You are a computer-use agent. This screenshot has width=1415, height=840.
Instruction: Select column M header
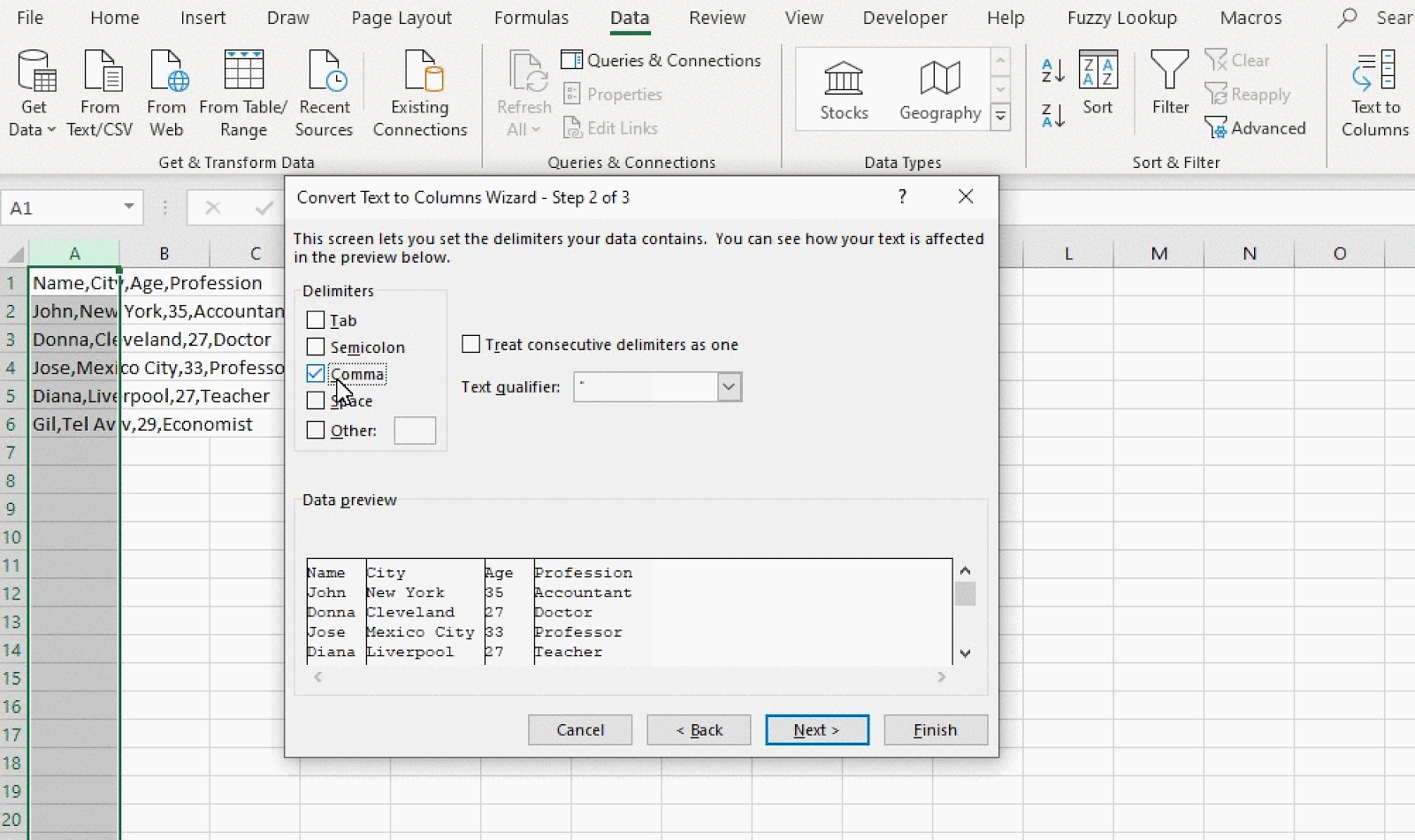click(1159, 254)
